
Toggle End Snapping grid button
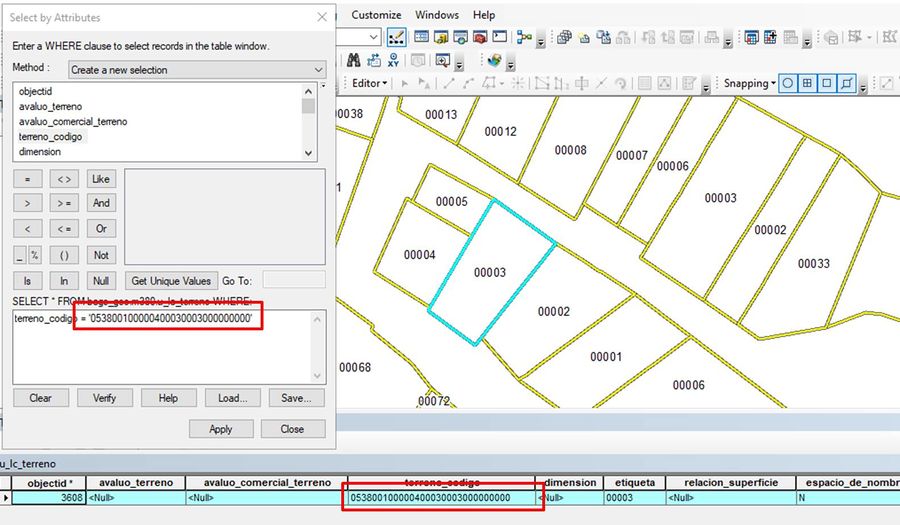[x=807, y=83]
